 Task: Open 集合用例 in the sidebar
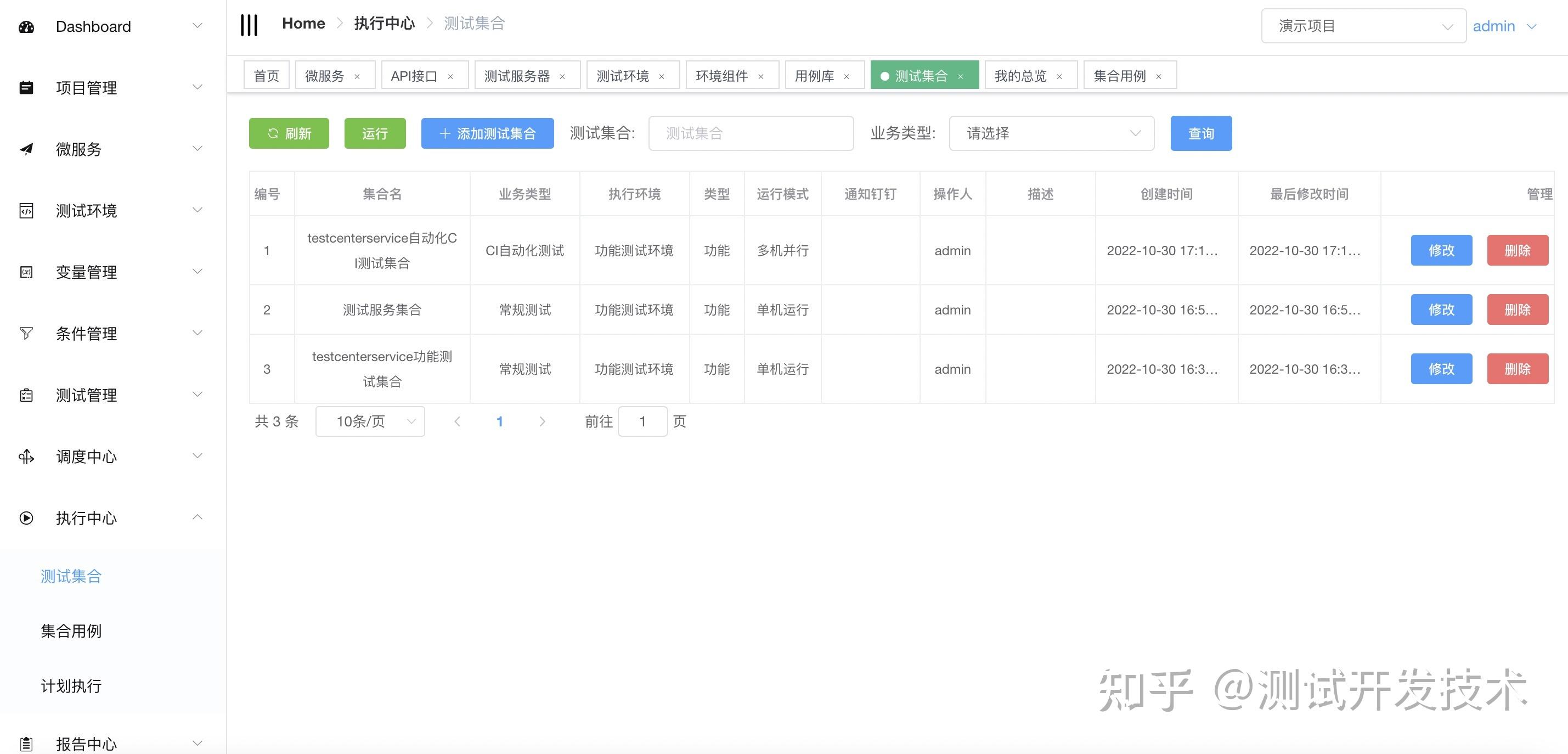point(71,631)
